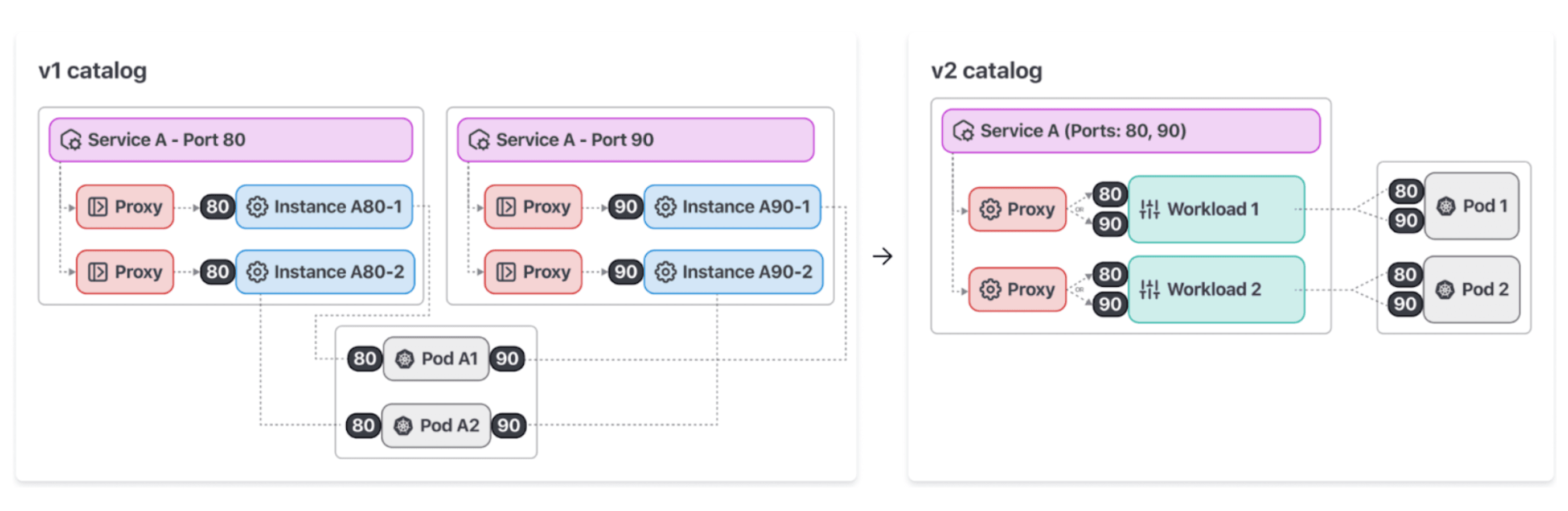Click port 90 badge next to Instance A90-2

626,272
